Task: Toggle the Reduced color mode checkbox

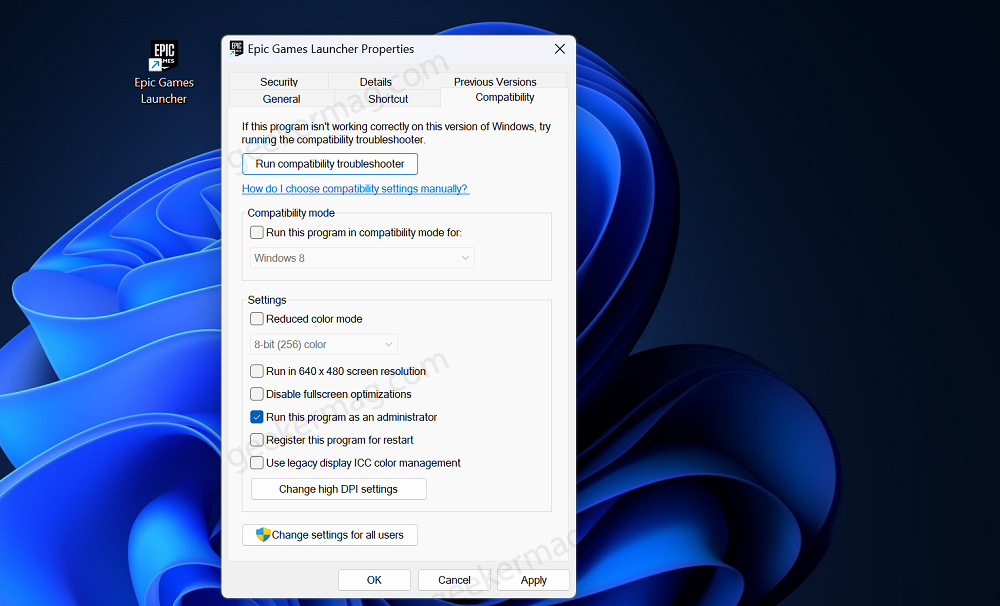Action: (x=257, y=319)
